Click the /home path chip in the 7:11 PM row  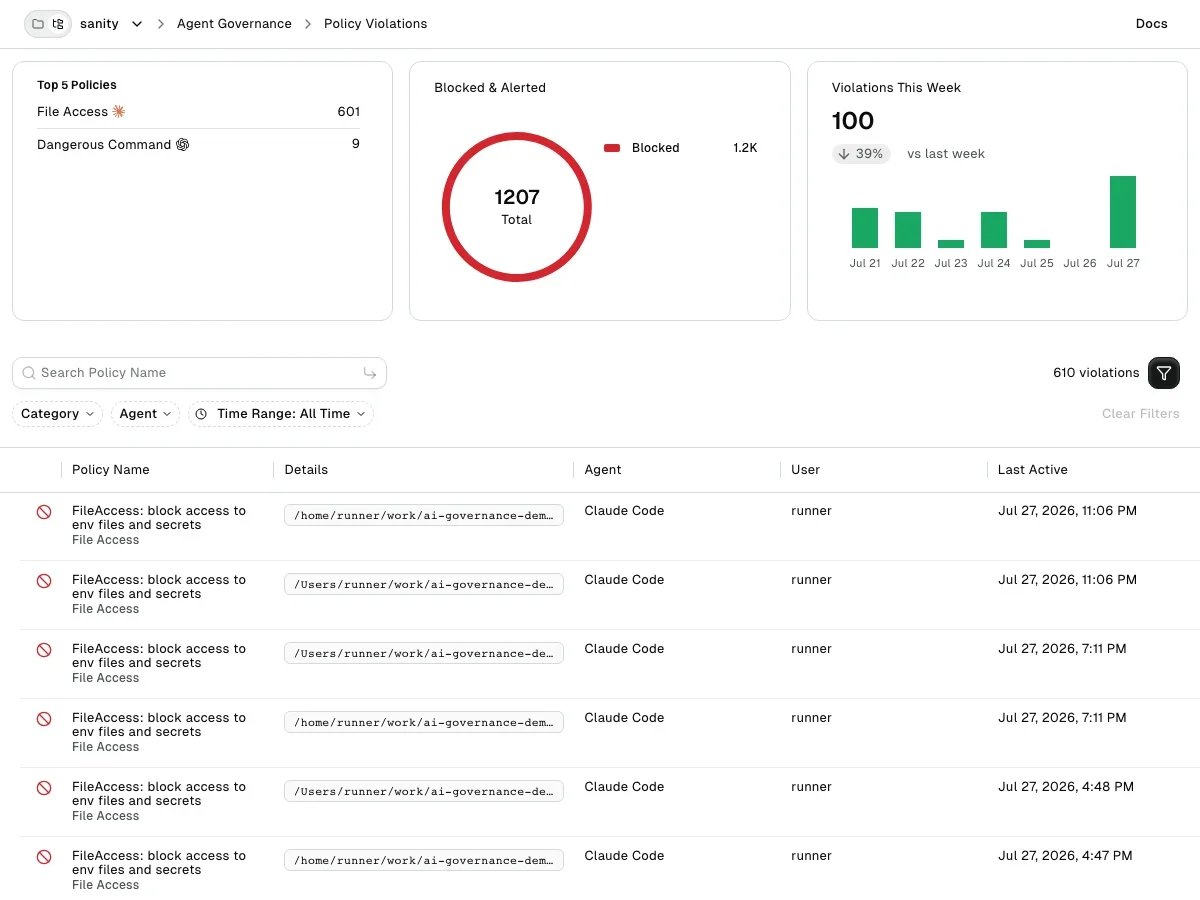(424, 722)
